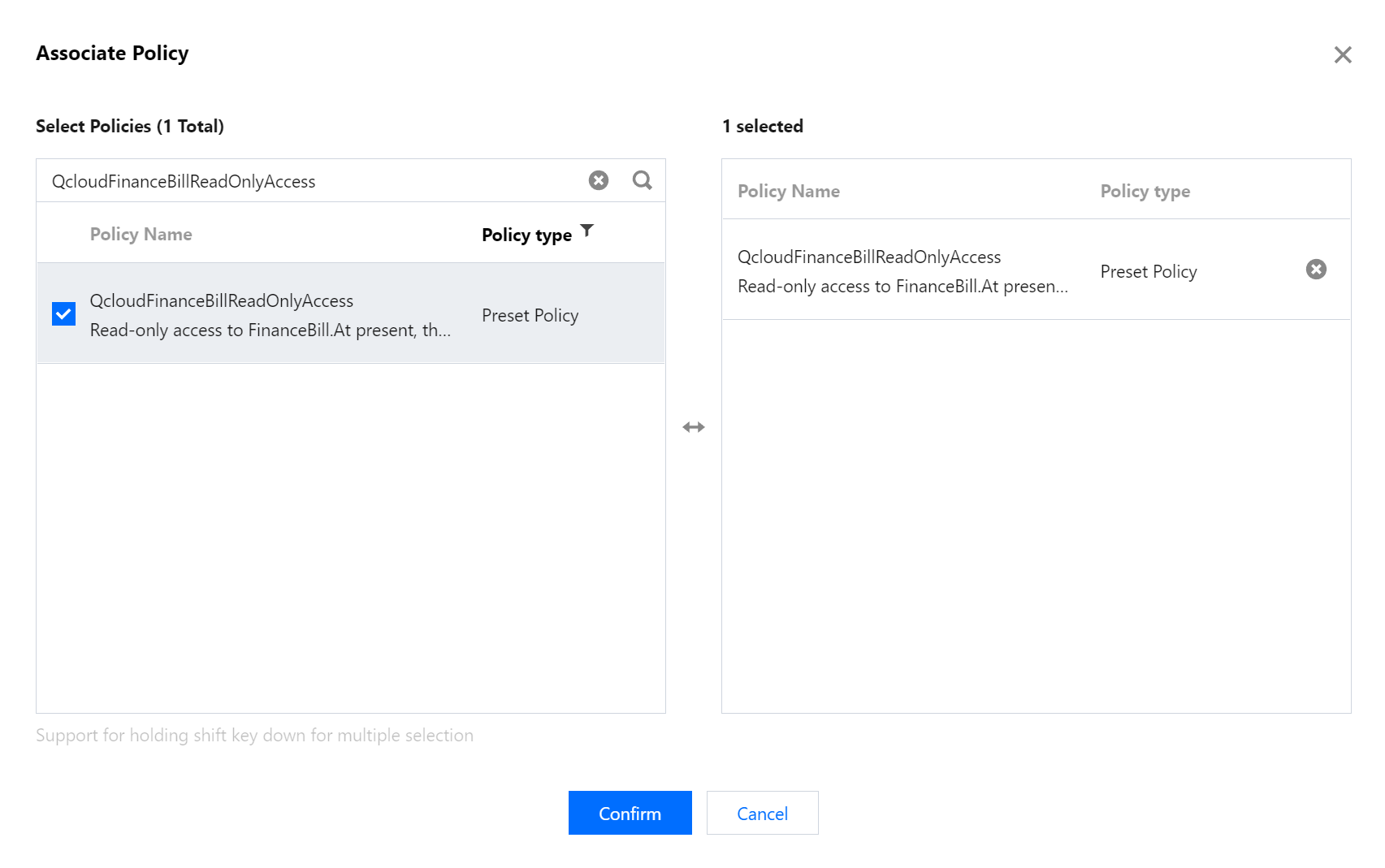The height and width of the screenshot is (868, 1385).
Task: Confirm the policy association
Action: (630, 813)
